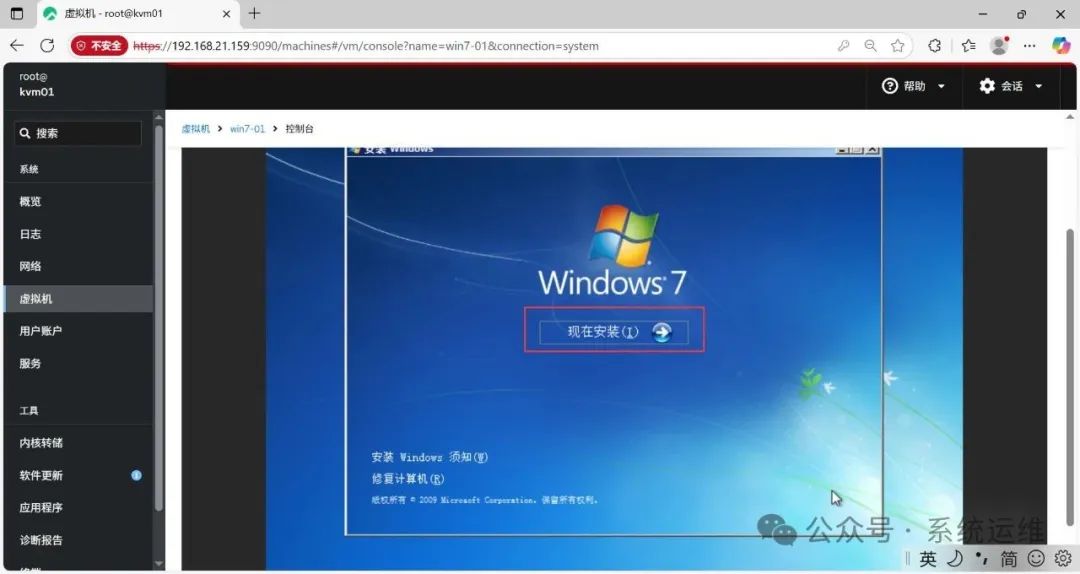This screenshot has width=1080, height=574.
Task: Open the zoom magnifier icon in address bar
Action: click(x=871, y=46)
